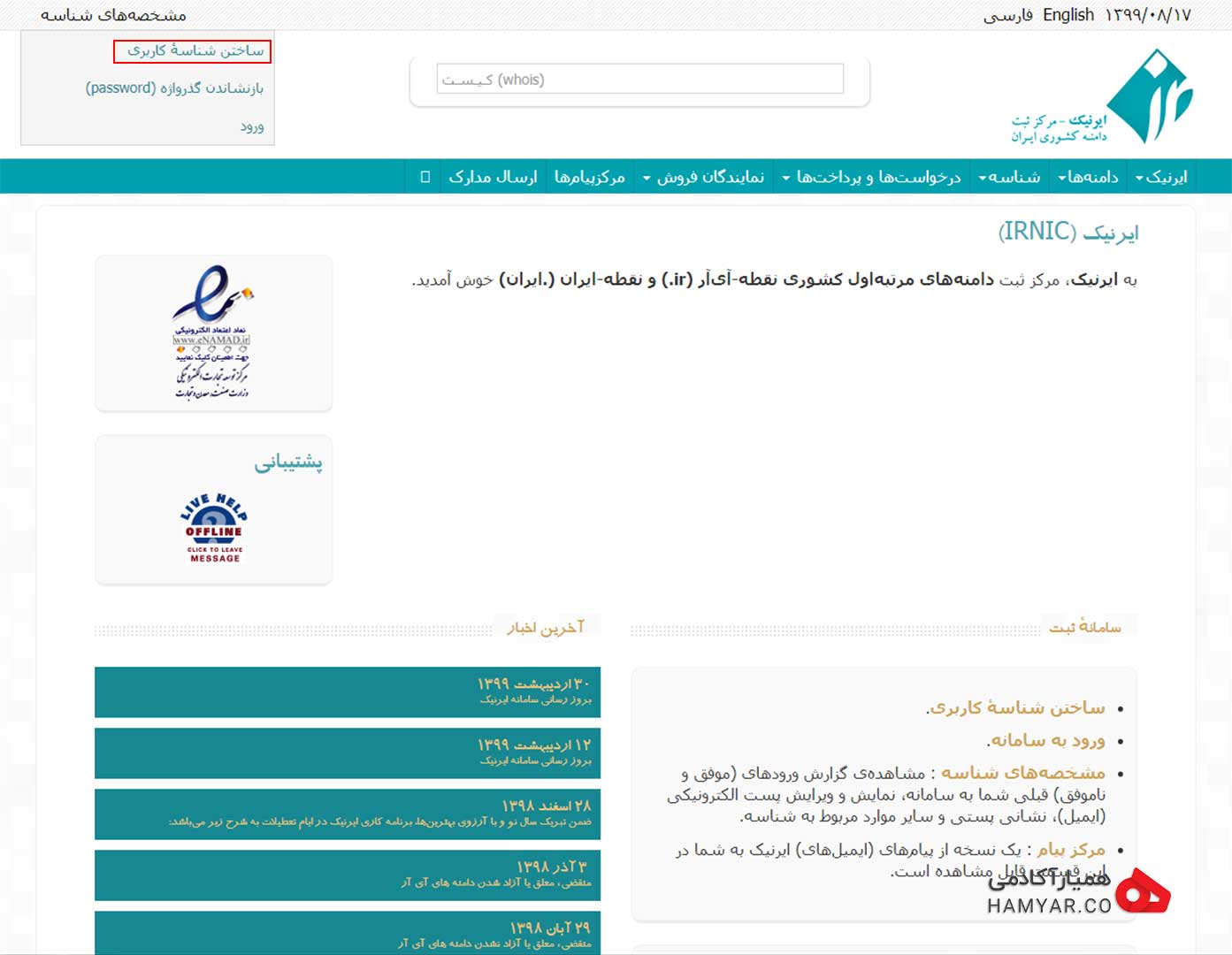Click the password reset (بازنشاندن گذرواژه) link

pyautogui.click(x=174, y=88)
